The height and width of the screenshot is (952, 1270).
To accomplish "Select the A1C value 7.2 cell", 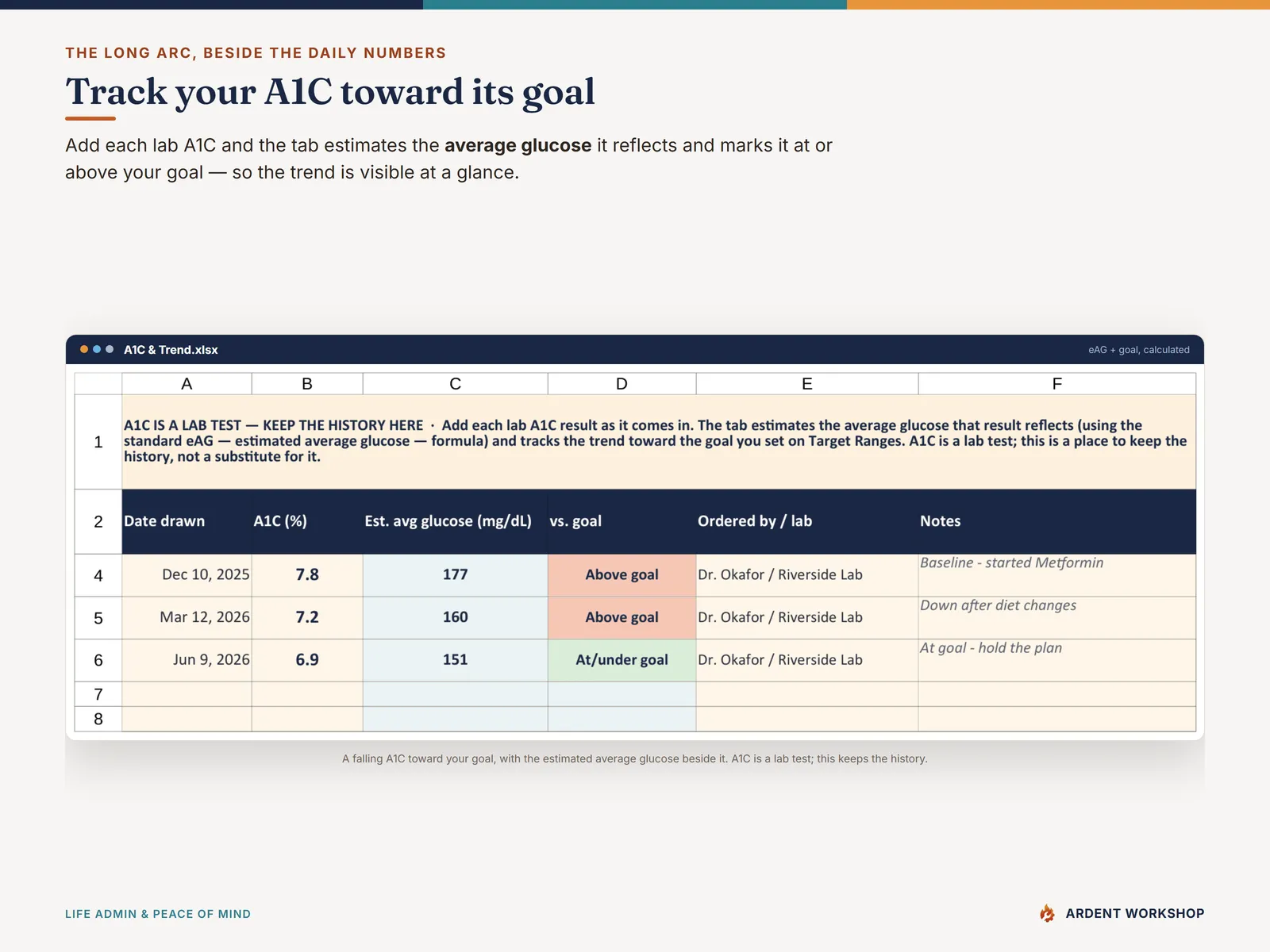I will 307,618.
